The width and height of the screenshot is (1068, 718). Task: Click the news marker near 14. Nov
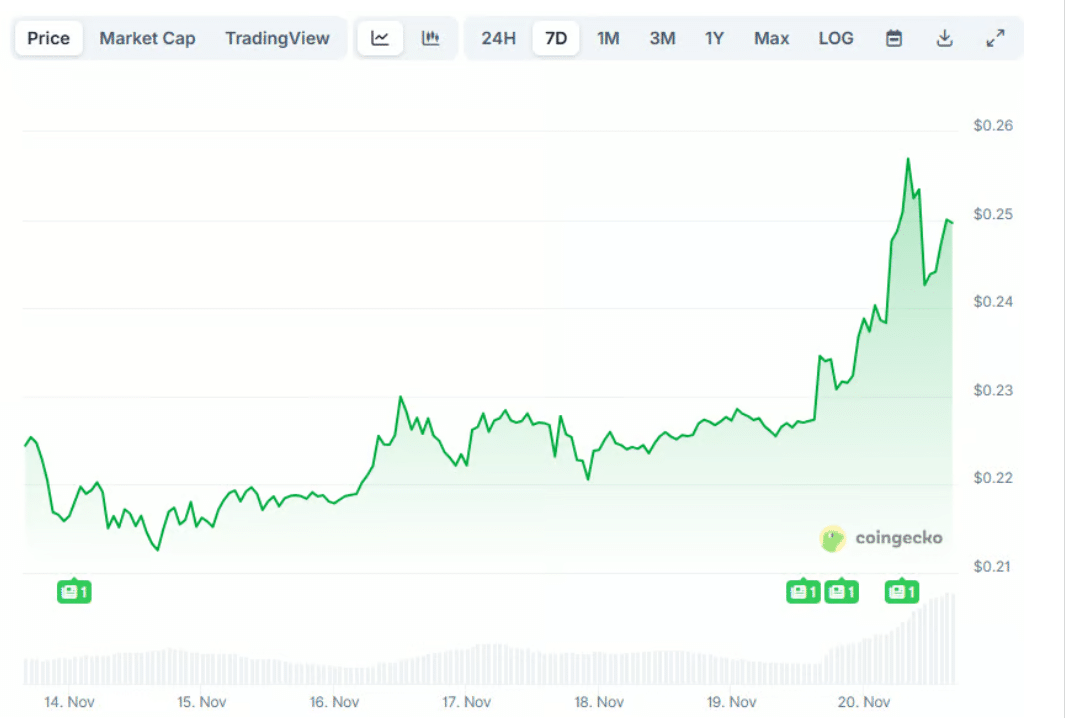coord(74,592)
